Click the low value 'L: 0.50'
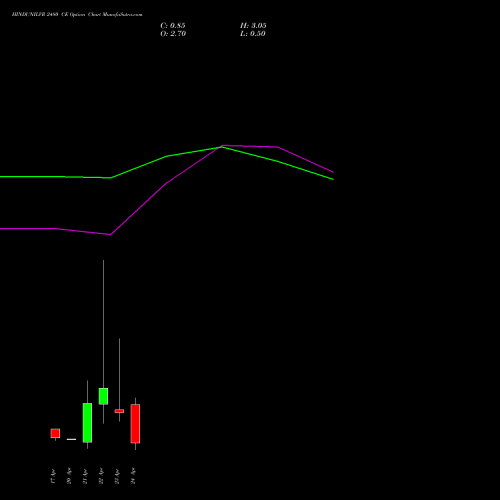The width and height of the screenshot is (500, 500). 253,34
